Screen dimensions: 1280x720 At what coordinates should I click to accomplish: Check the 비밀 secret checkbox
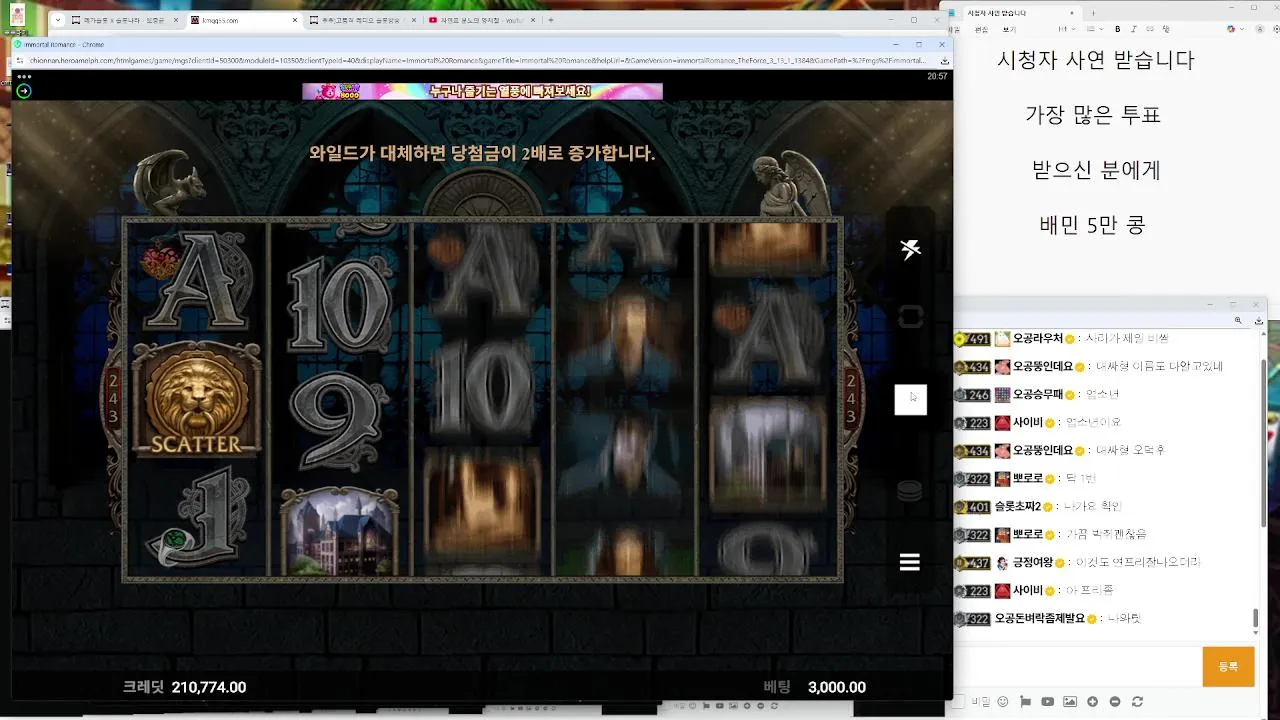[958, 702]
